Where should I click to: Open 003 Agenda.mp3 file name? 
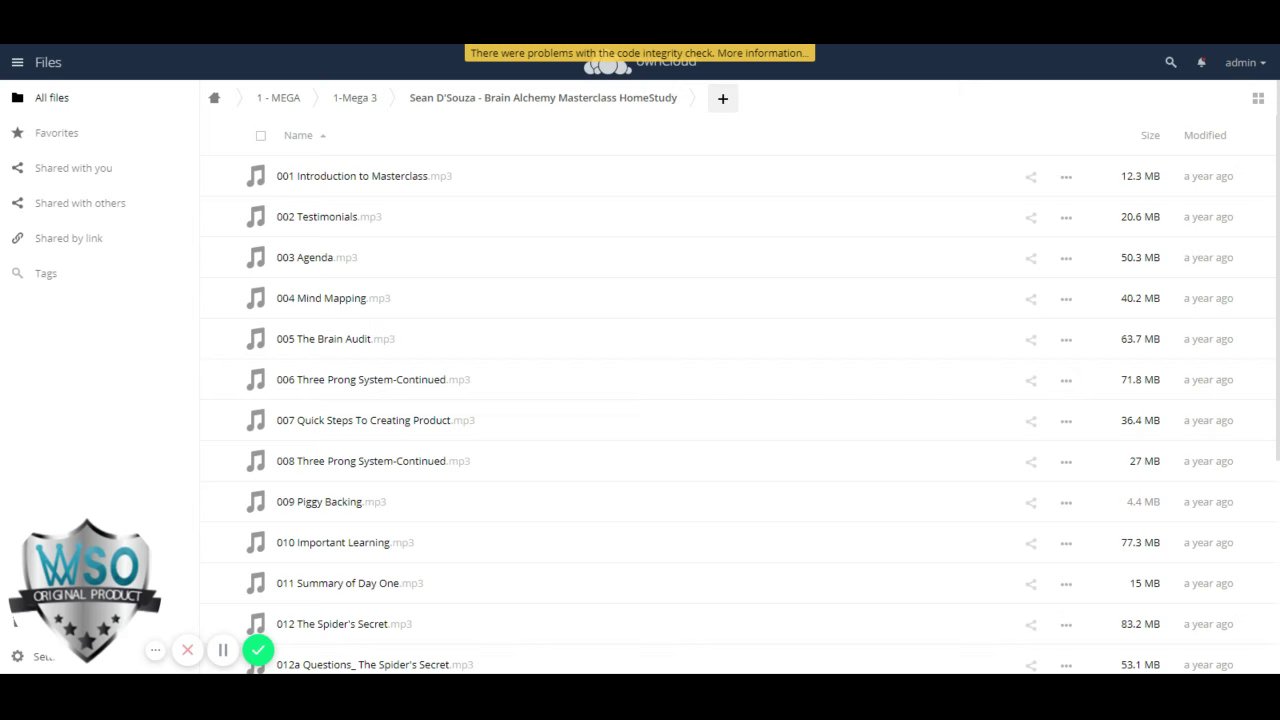click(317, 258)
